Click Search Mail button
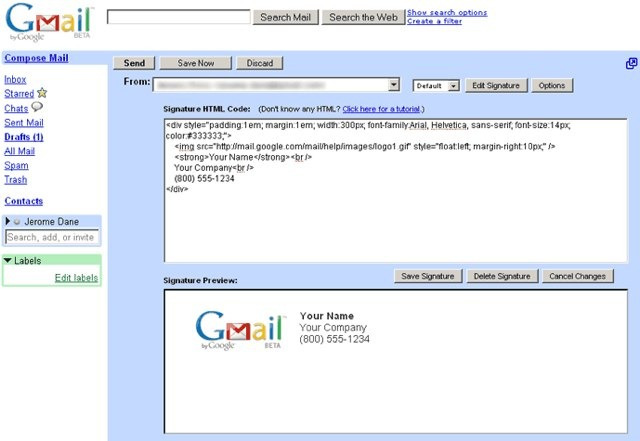This screenshot has width=640, height=441. 285,17
